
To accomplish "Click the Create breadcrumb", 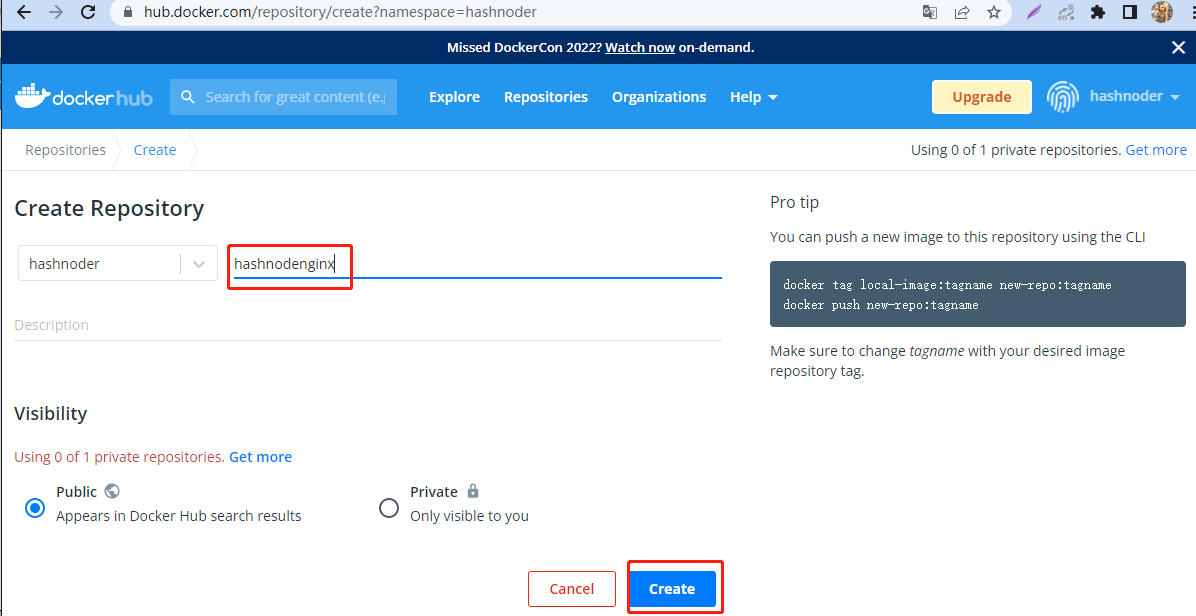I will (x=155, y=150).
